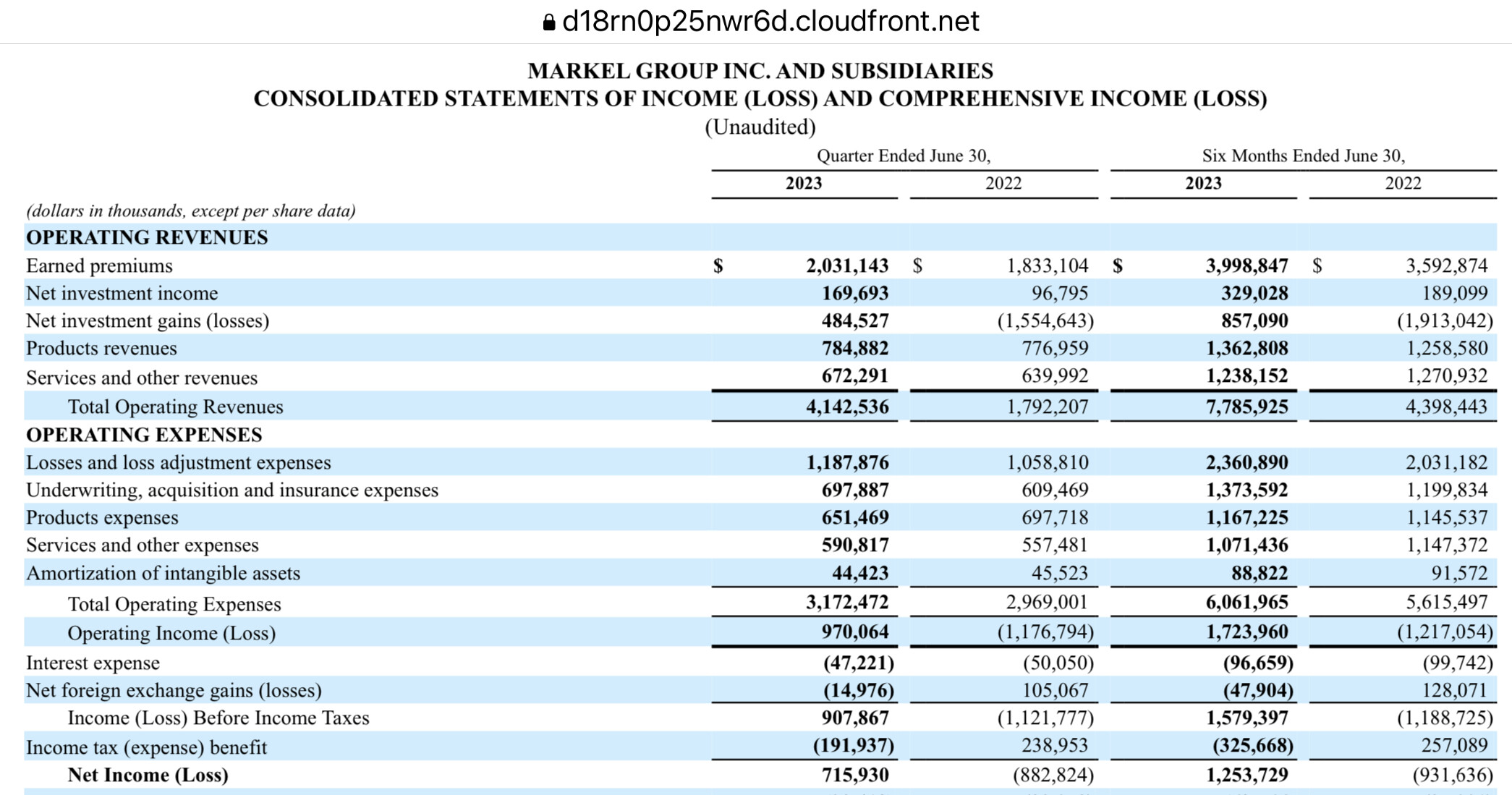Select 'Amortization of intangible assets' label
Screen dimensions: 1512x795
(163, 574)
